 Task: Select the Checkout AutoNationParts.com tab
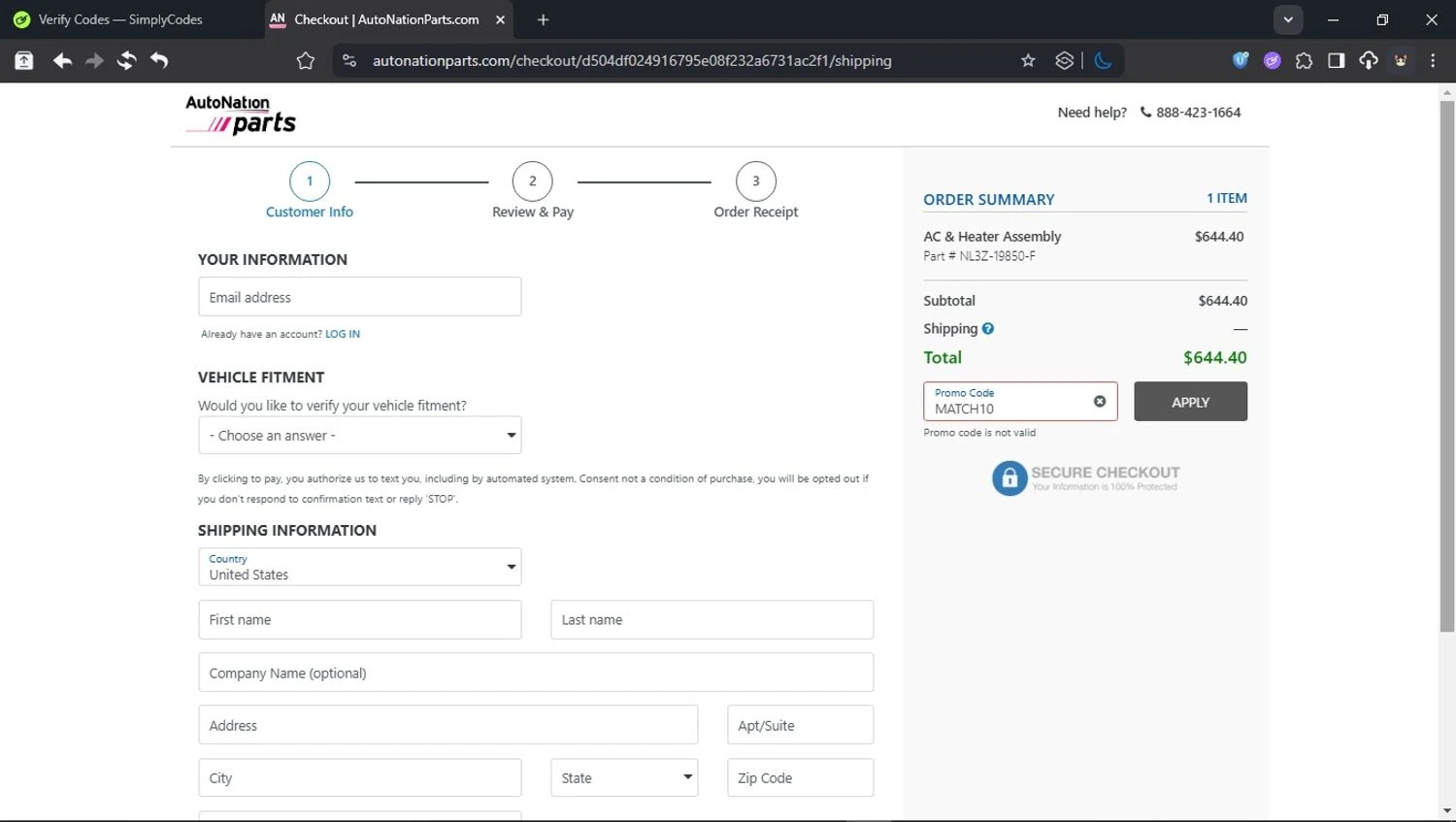click(386, 19)
